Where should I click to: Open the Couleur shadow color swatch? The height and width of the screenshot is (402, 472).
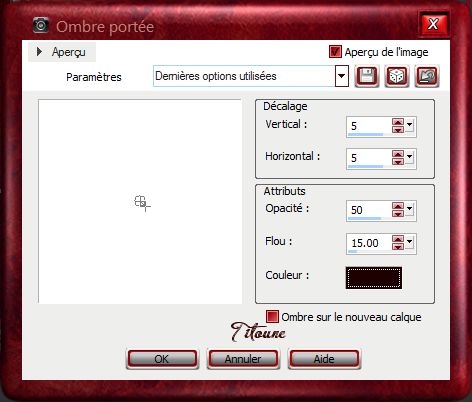[x=374, y=277]
